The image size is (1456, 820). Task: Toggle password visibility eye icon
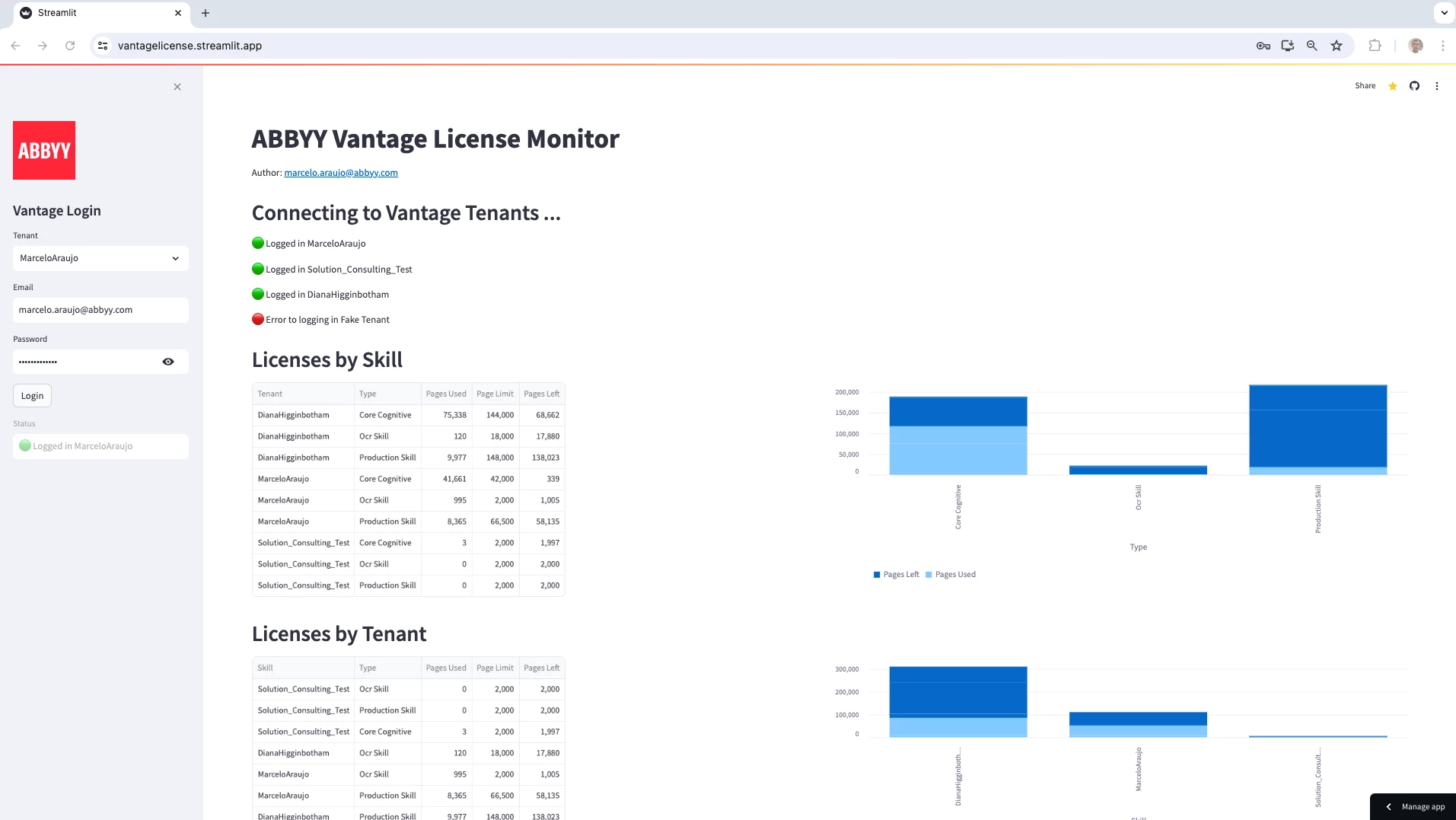pyautogui.click(x=168, y=362)
